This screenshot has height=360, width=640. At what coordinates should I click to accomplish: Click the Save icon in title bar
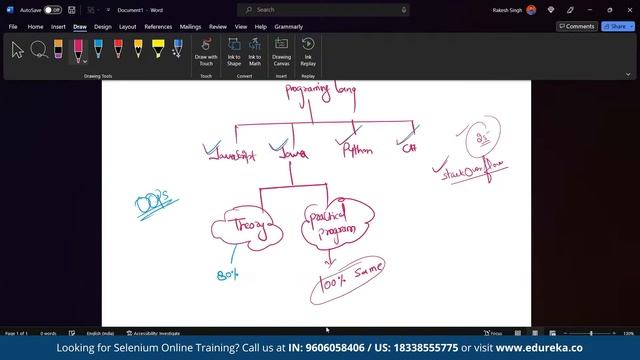(71, 10)
